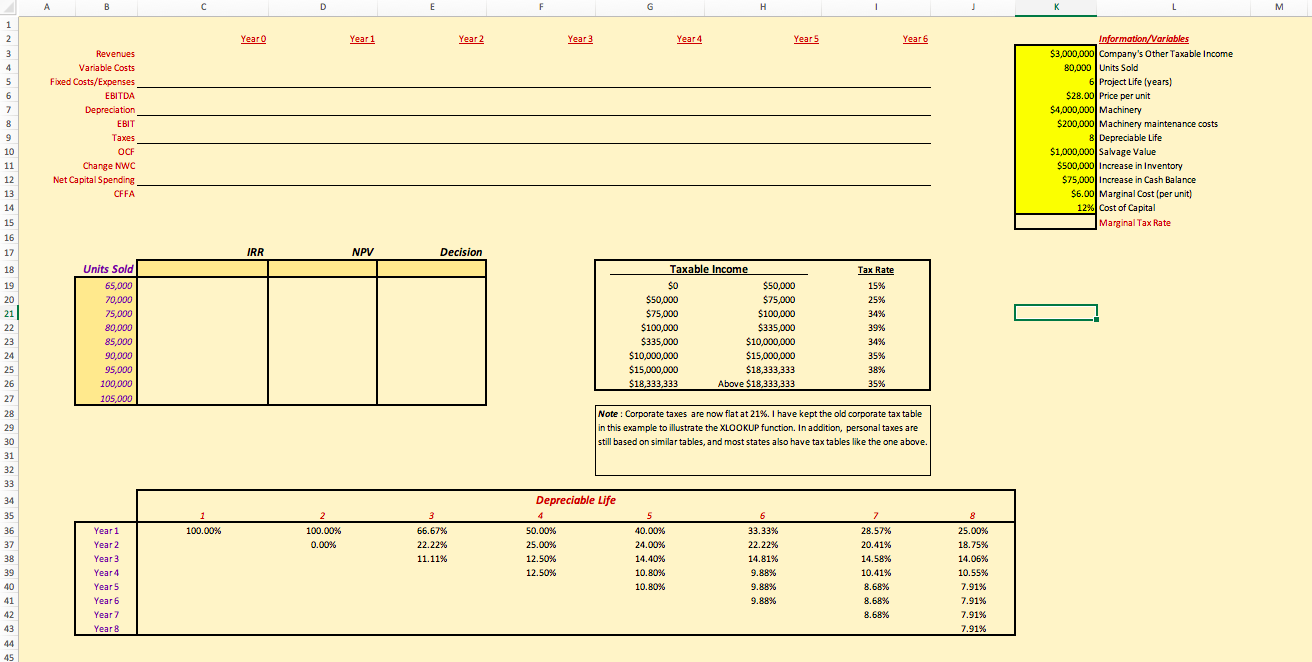The image size is (1312, 662).
Task: Click the empty Marginal Tax Rate input cell
Action: [1055, 222]
